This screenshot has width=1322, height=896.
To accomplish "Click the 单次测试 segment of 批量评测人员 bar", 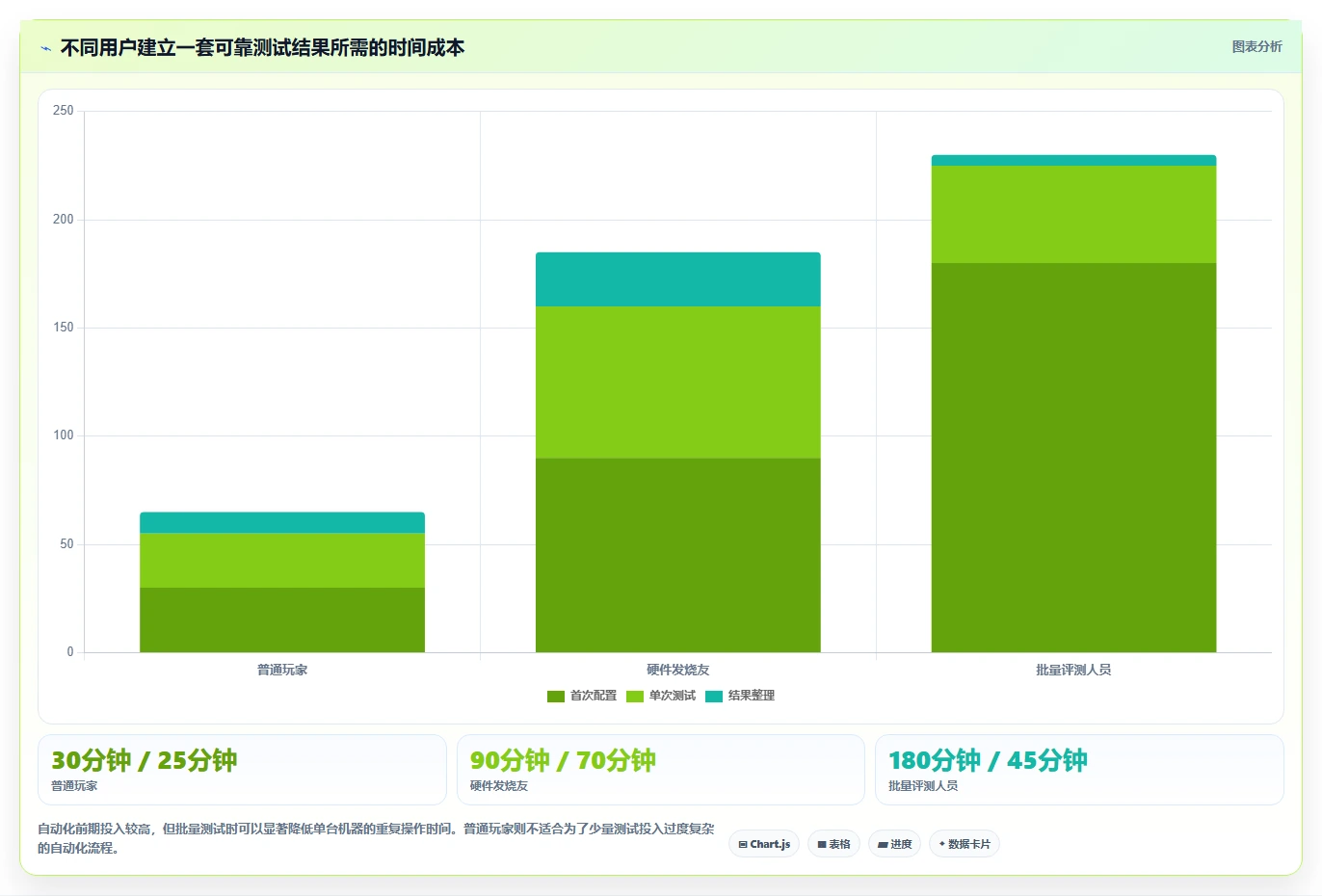I will click(x=1073, y=214).
